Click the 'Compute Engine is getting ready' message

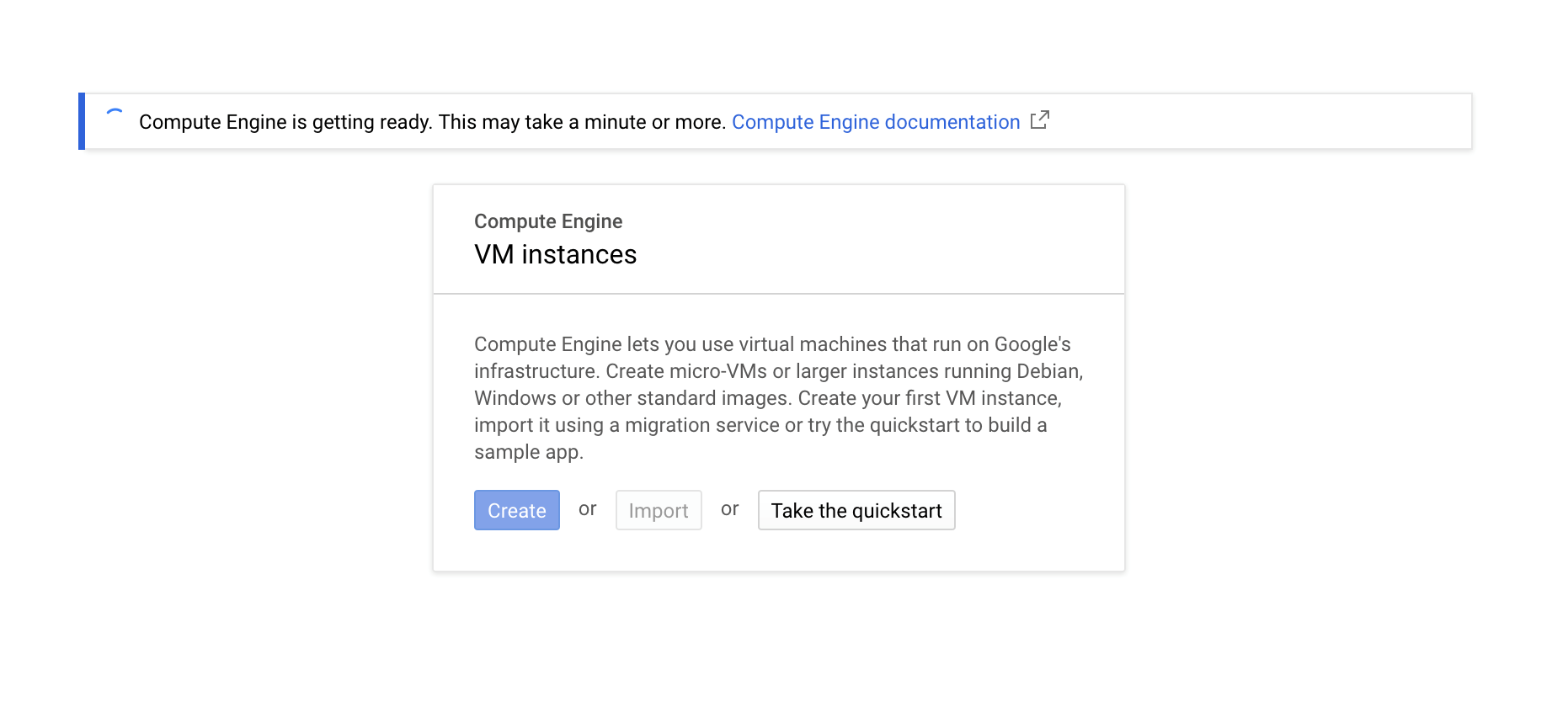pos(285,122)
